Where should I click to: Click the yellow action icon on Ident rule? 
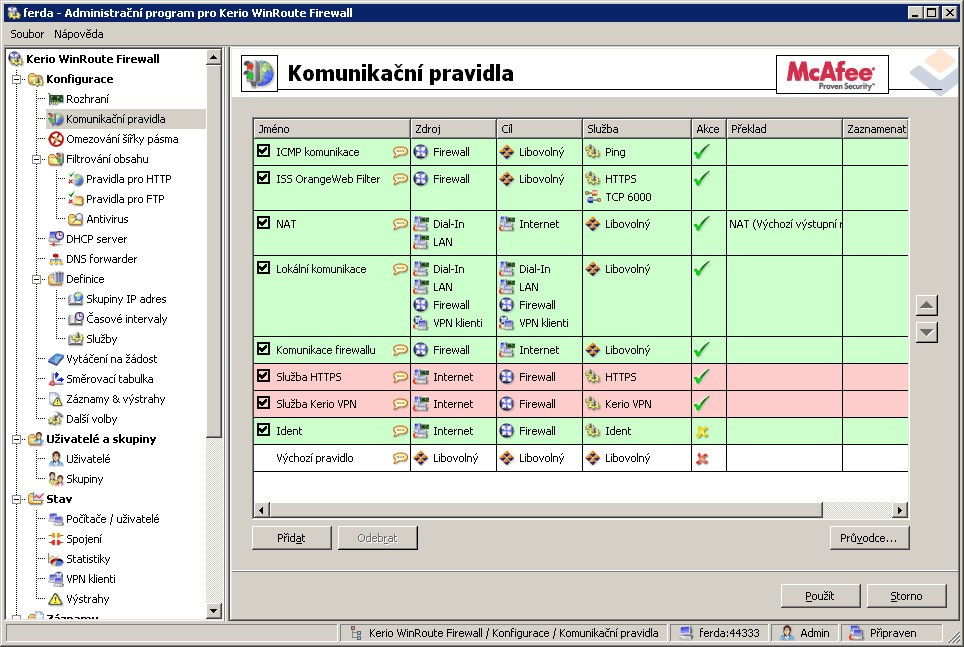702,432
